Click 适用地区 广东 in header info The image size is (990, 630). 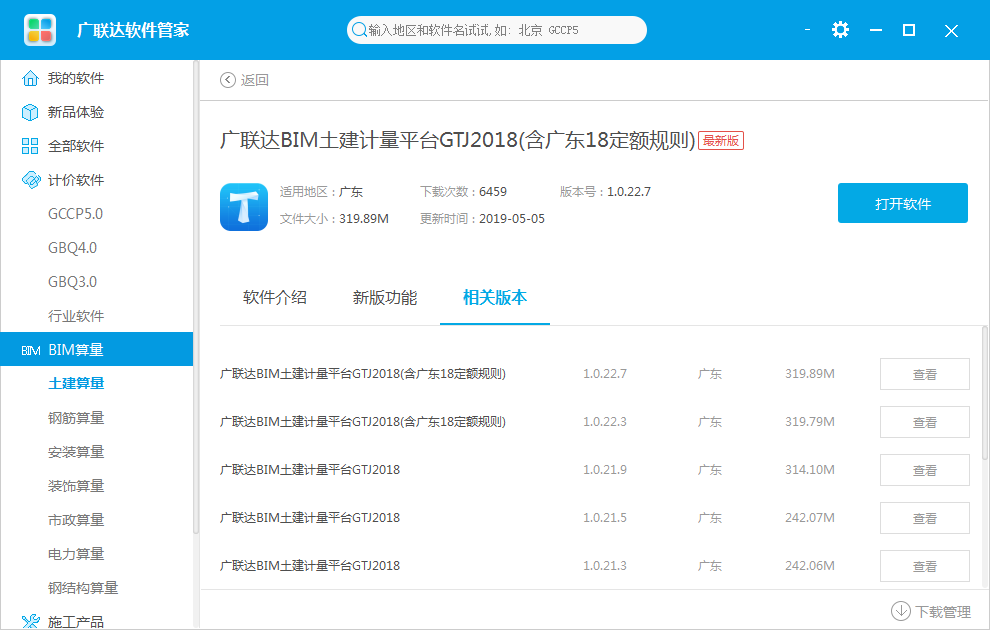click(321, 192)
